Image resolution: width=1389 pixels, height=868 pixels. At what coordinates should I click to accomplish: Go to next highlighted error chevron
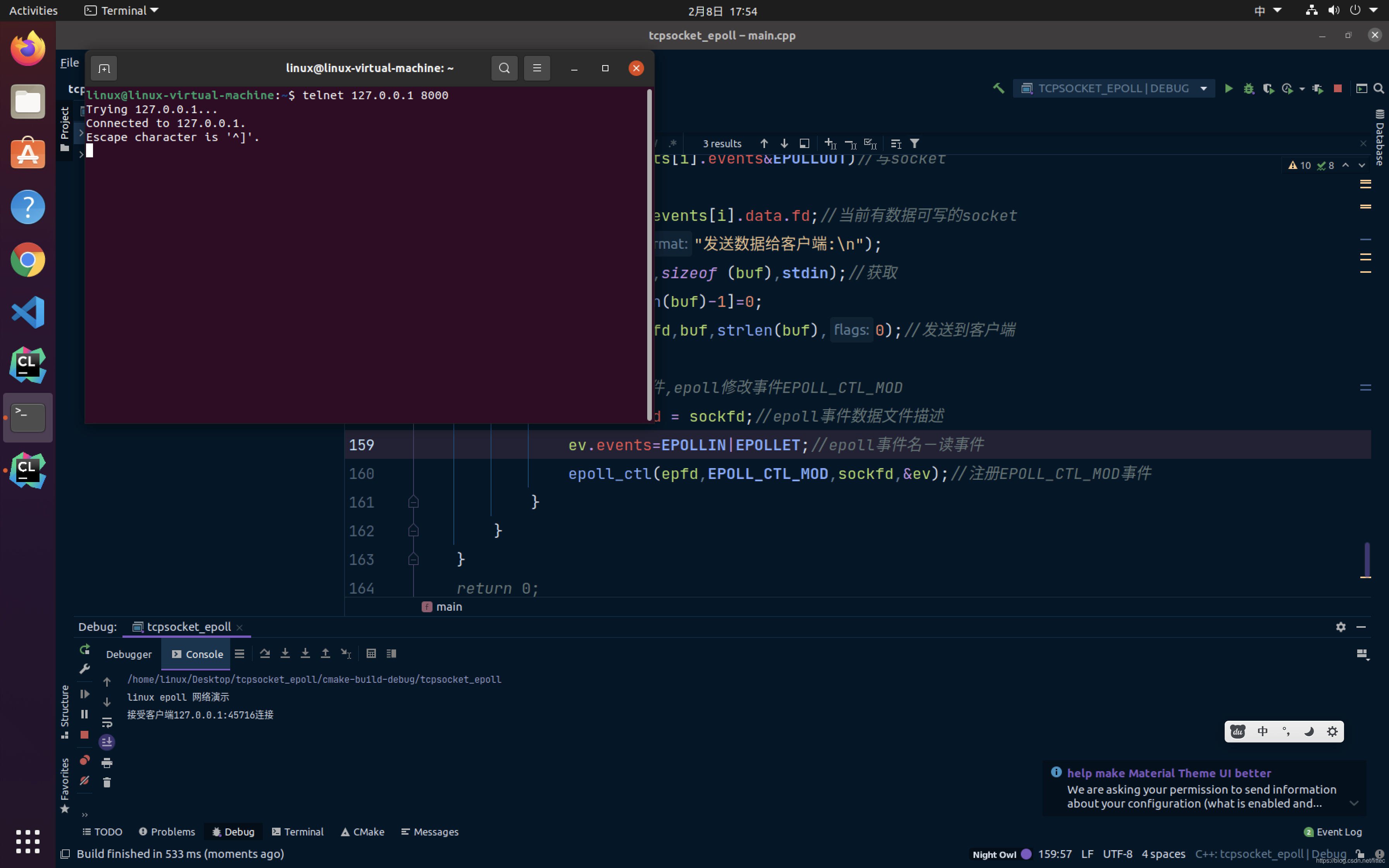(1361, 165)
